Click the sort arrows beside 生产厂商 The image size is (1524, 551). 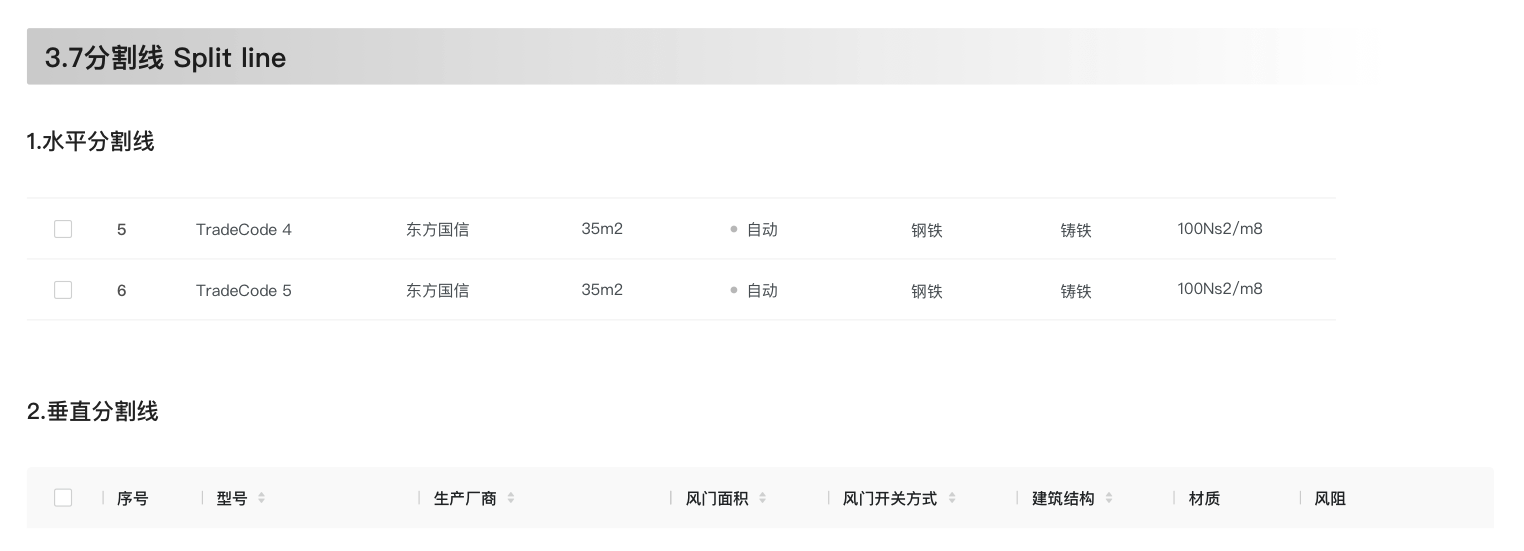tap(511, 498)
